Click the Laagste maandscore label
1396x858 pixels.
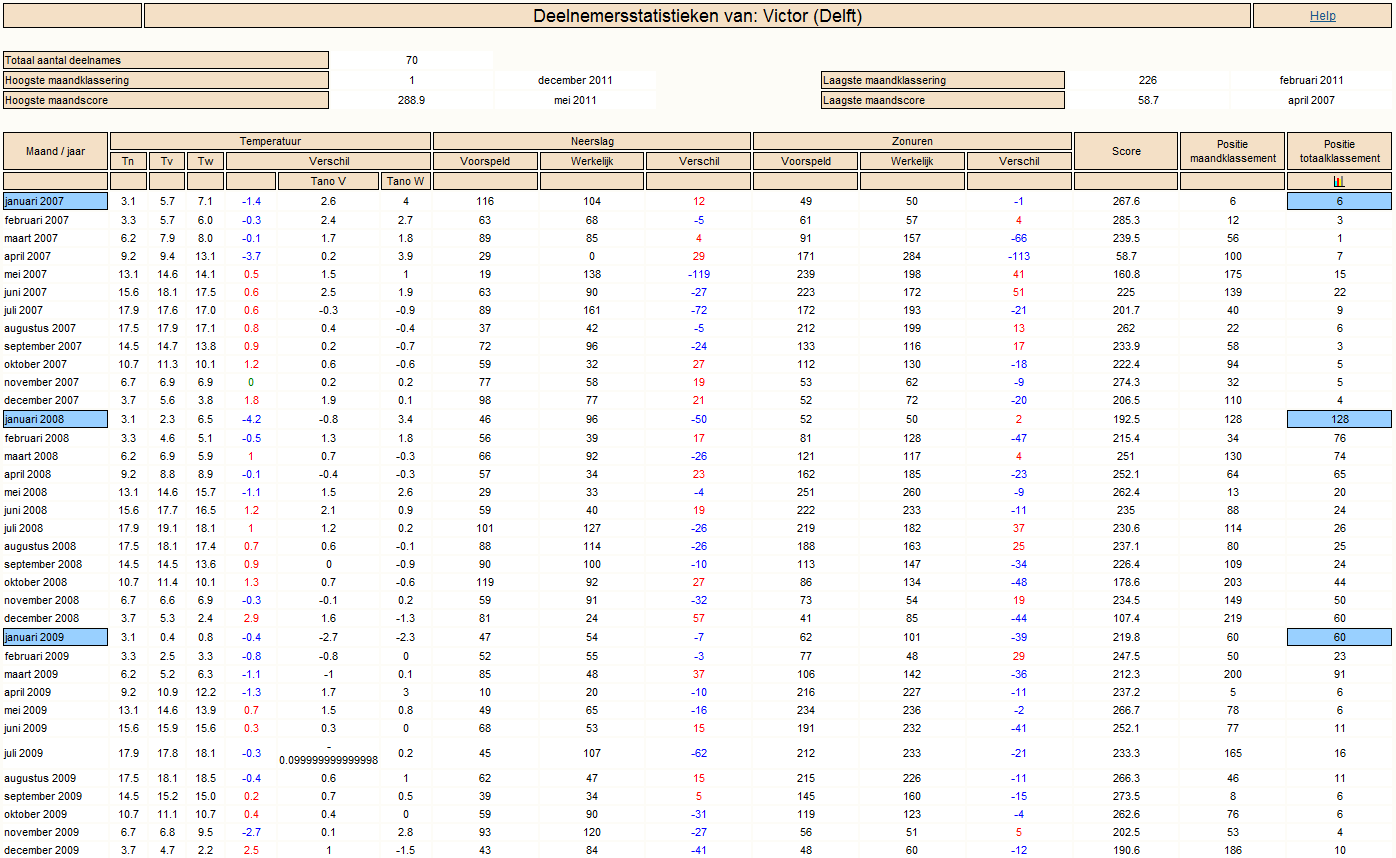tap(943, 100)
